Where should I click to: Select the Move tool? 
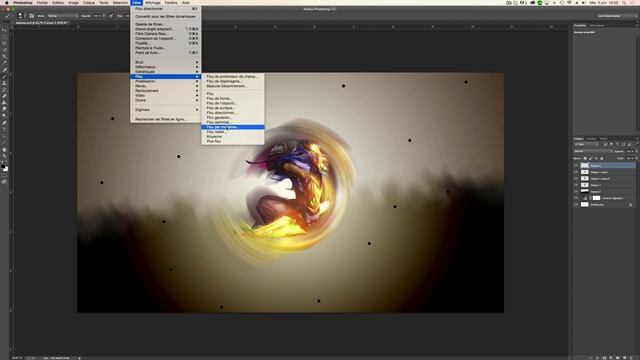click(4, 30)
